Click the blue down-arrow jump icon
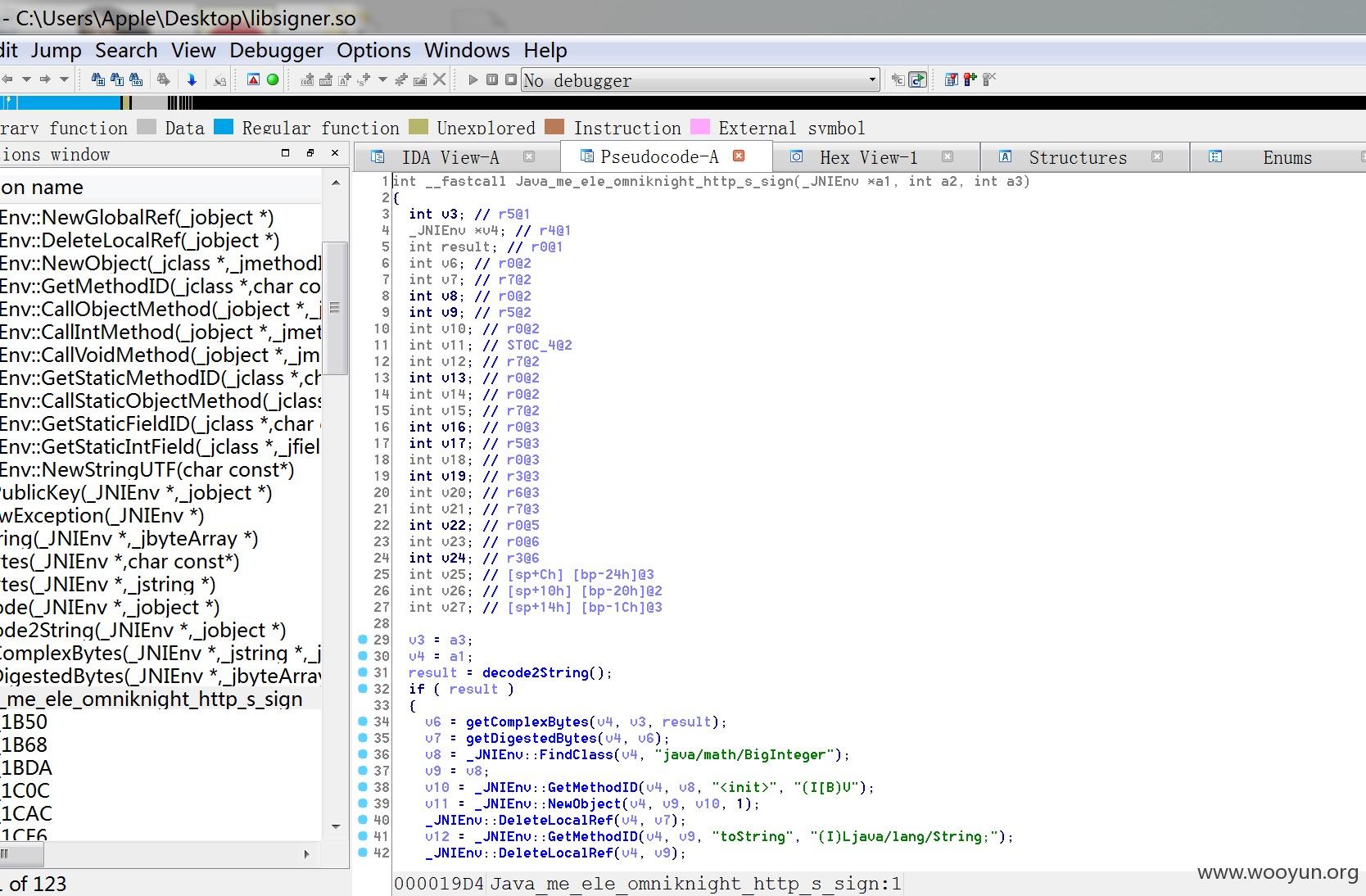The width and height of the screenshot is (1366, 896). pos(192,79)
